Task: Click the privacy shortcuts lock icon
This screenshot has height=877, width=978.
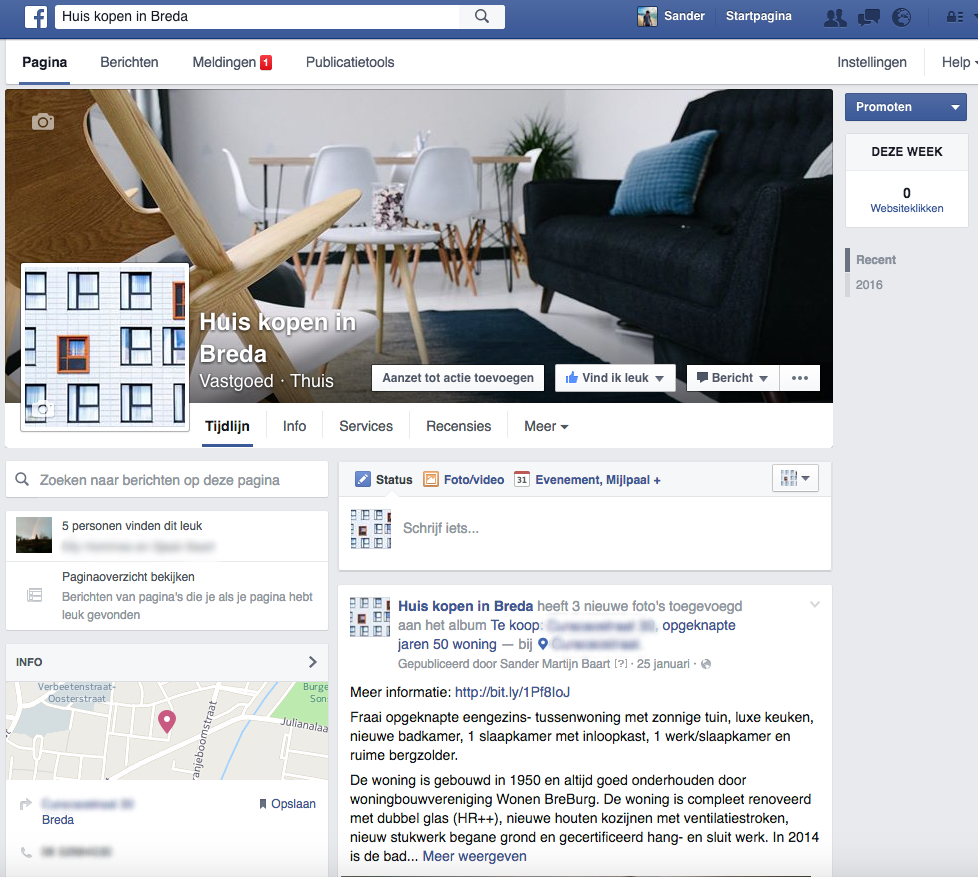Action: click(956, 17)
